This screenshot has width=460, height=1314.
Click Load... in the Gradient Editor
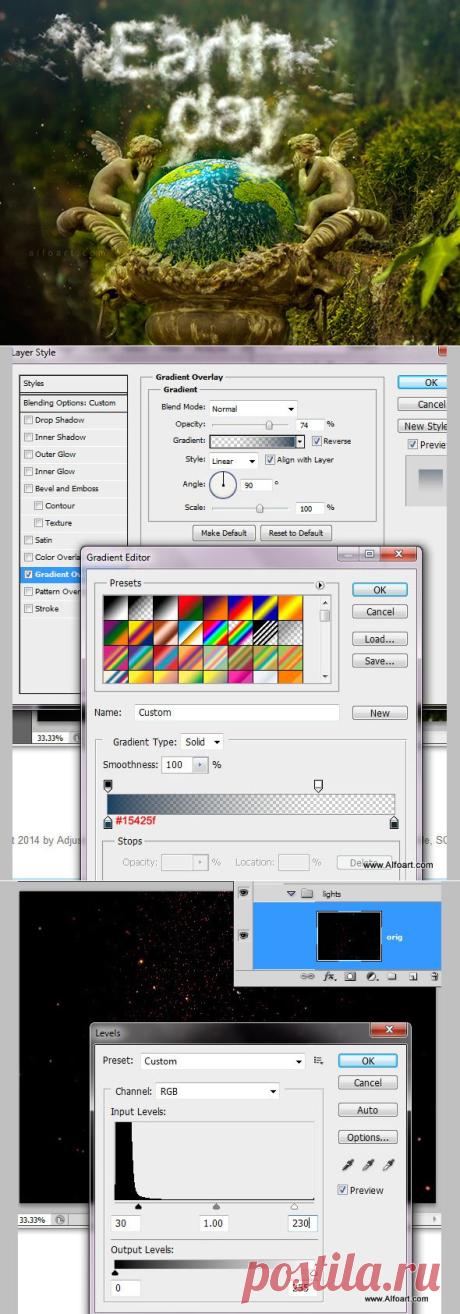(379, 639)
